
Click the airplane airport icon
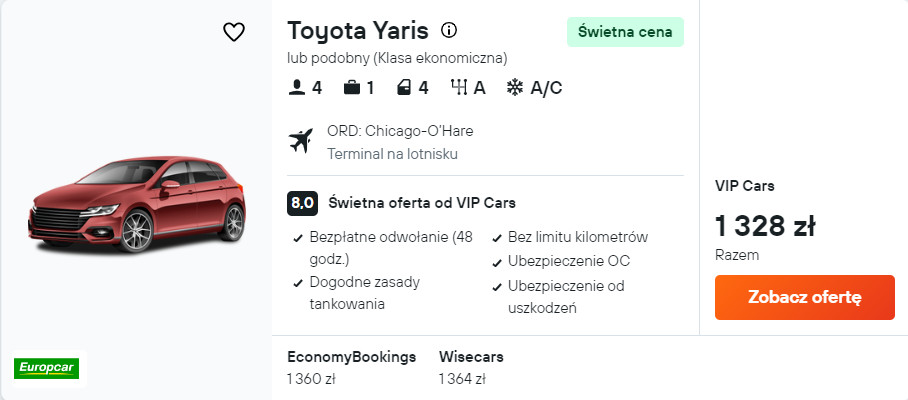point(300,142)
